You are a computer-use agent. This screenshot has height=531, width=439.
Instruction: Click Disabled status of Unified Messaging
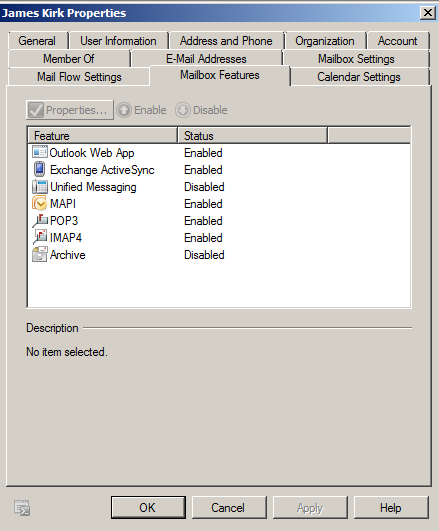point(204,187)
